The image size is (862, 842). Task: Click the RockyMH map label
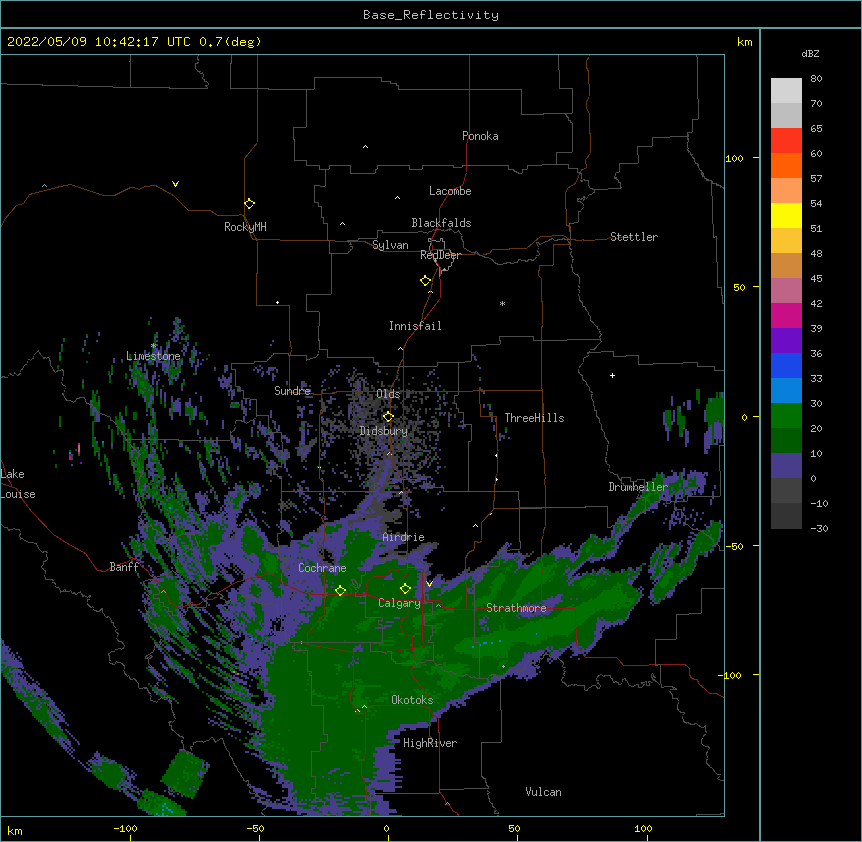(245, 226)
